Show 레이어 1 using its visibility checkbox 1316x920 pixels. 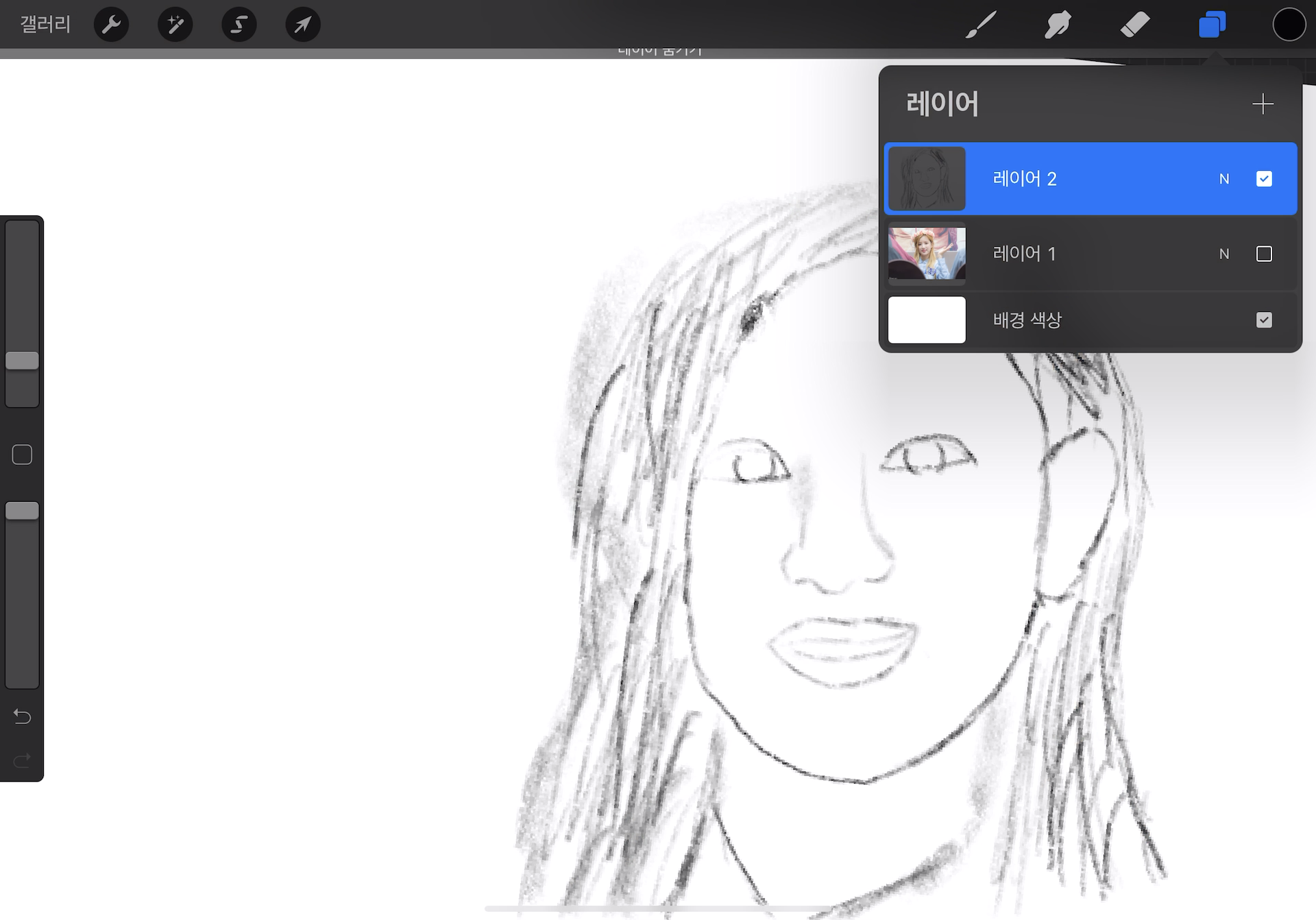click(x=1264, y=254)
